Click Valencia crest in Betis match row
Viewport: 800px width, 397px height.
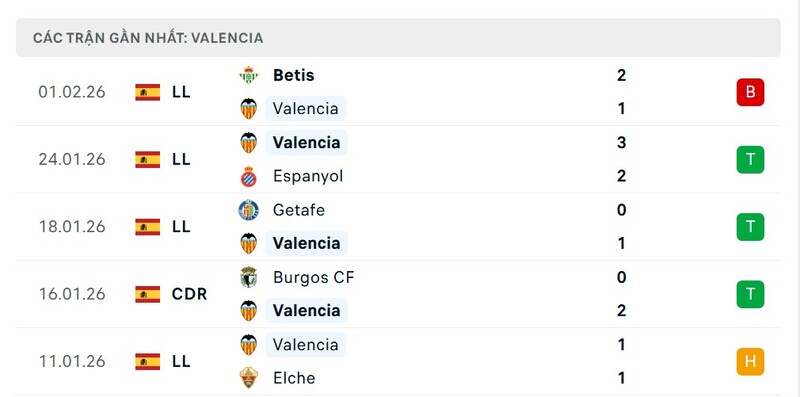(x=248, y=109)
